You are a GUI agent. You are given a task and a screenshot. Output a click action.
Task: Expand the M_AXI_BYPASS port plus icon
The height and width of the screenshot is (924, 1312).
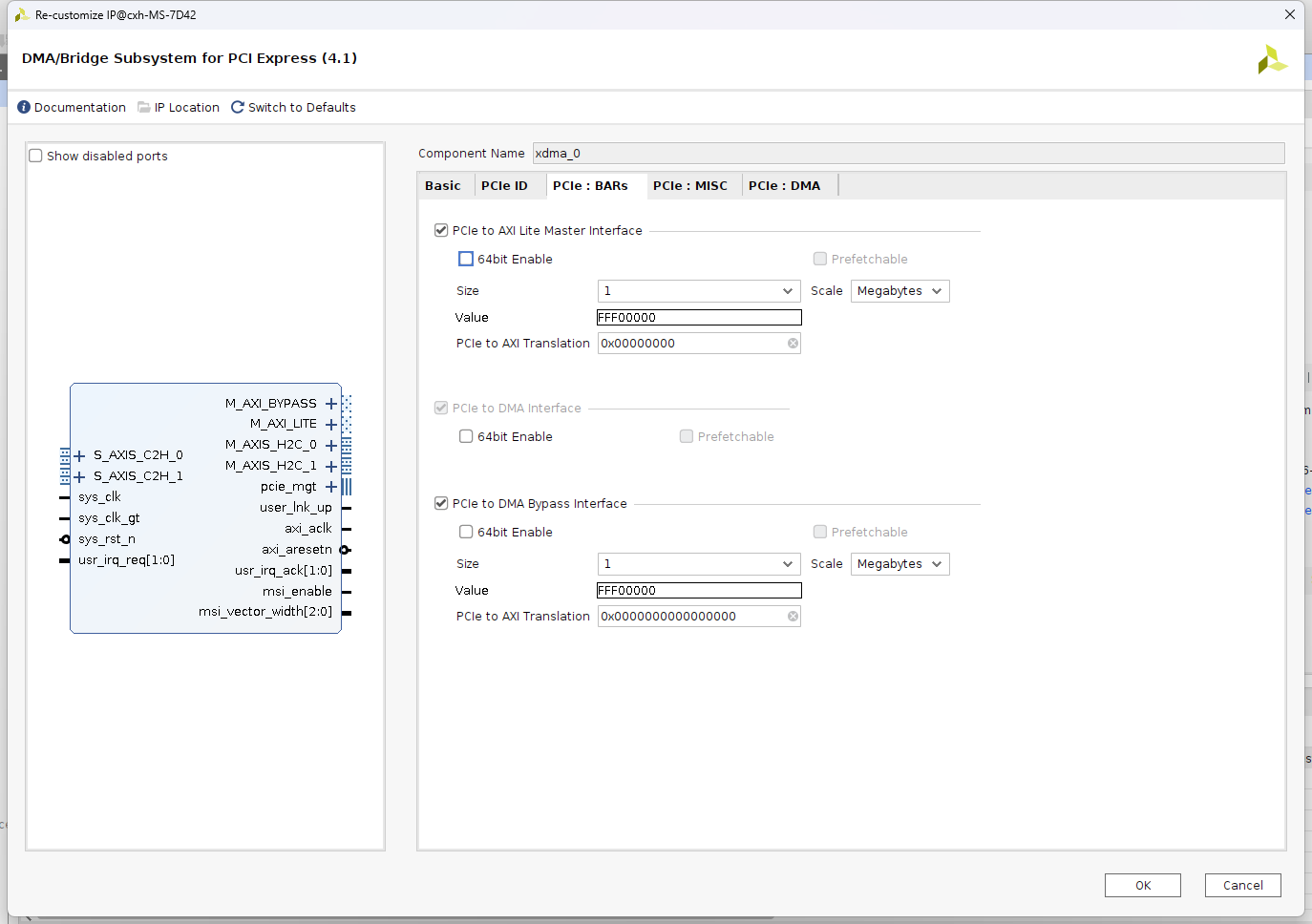click(331, 404)
